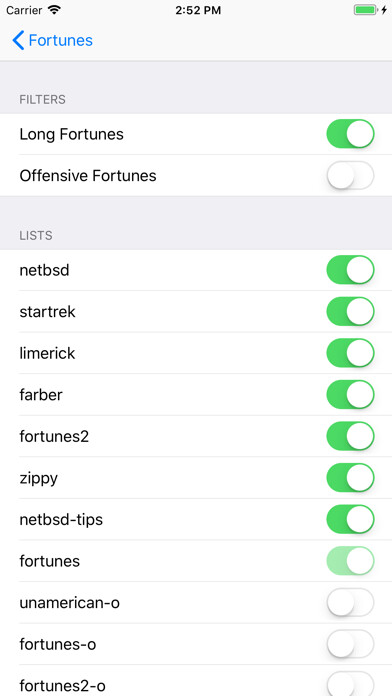Tap the clock in status bar

point(198,10)
